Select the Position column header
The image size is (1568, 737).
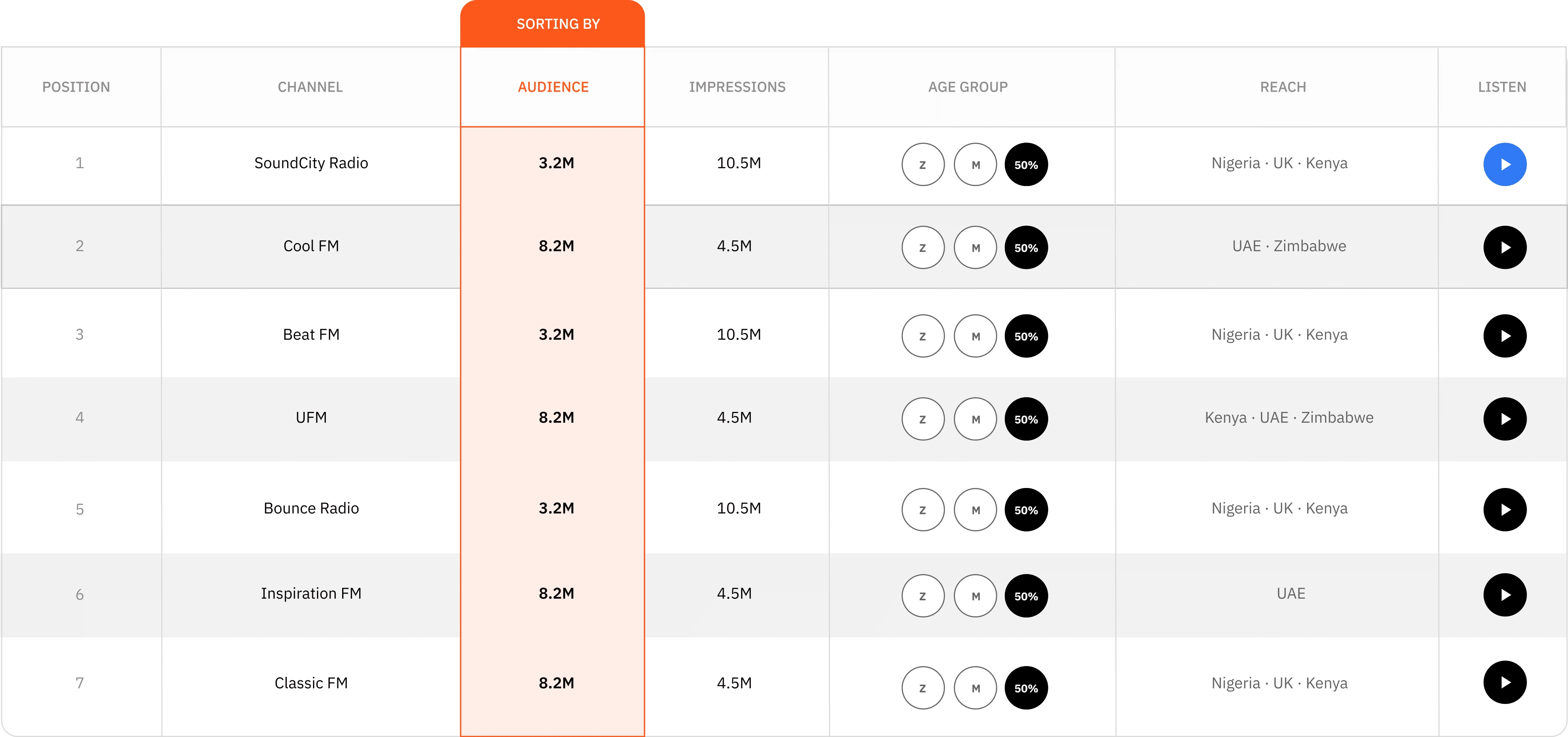tap(76, 87)
